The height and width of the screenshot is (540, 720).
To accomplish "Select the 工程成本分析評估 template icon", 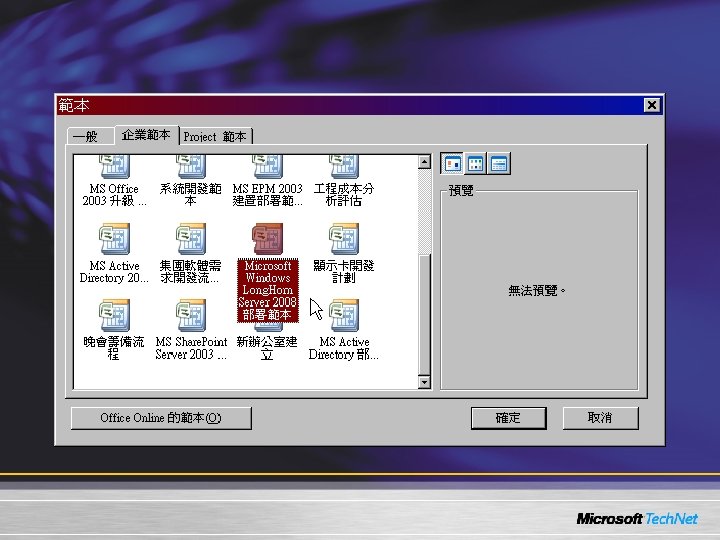I will pyautogui.click(x=344, y=167).
